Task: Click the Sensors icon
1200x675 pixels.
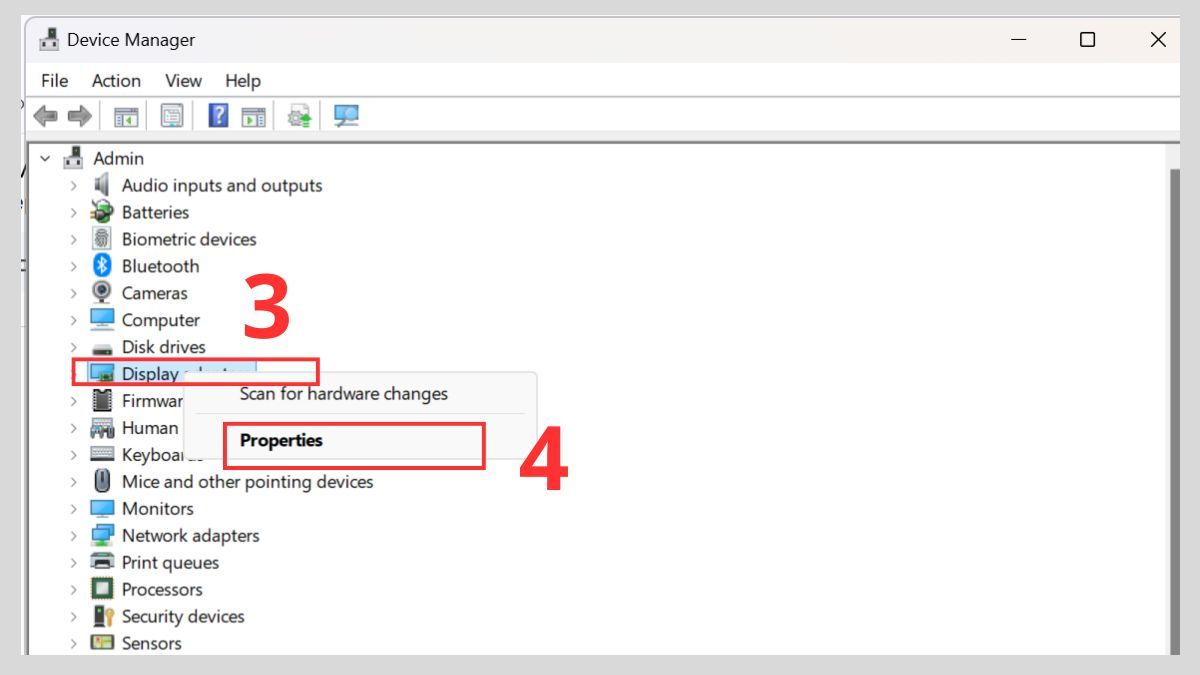Action: coord(102,643)
